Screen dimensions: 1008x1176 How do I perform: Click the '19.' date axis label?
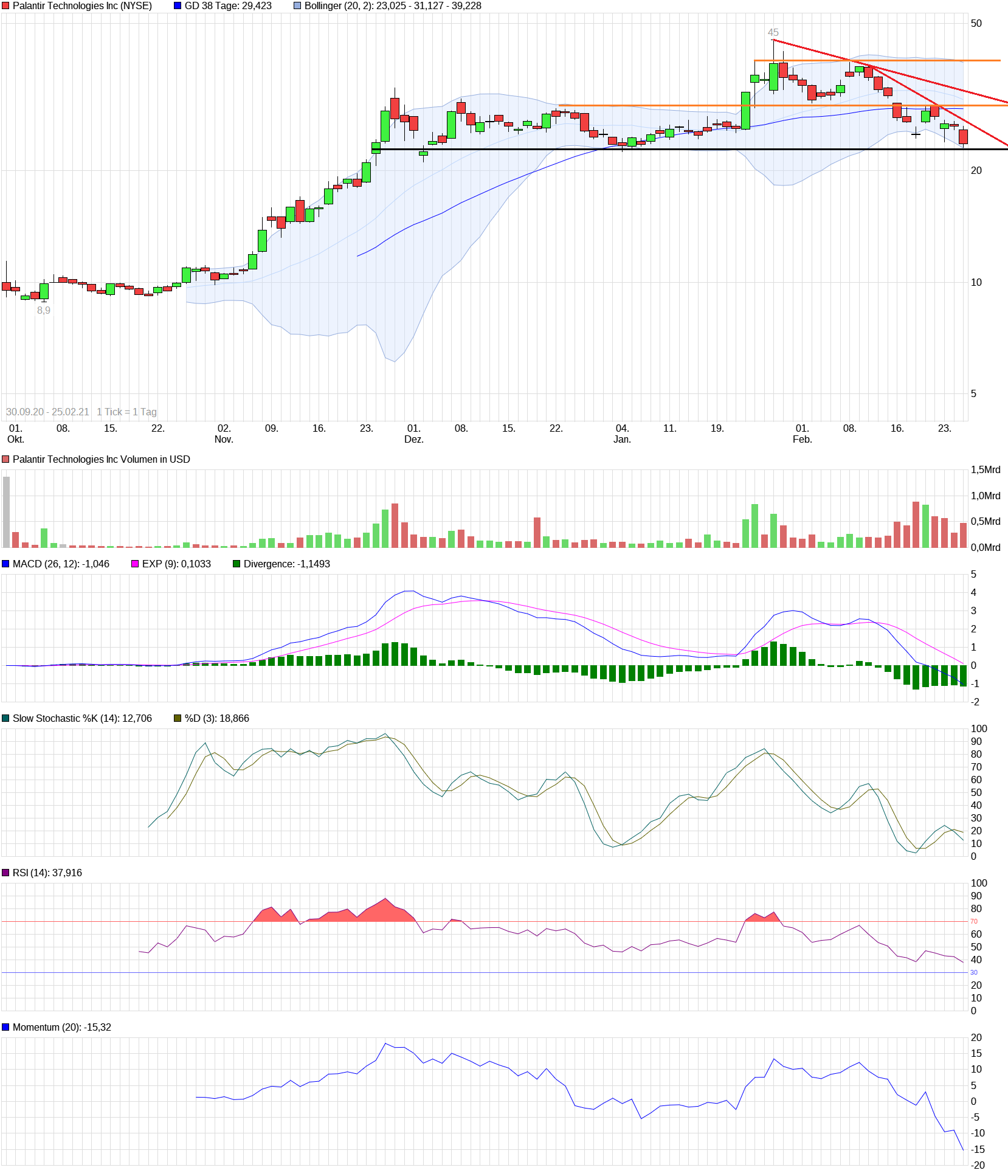[x=717, y=429]
